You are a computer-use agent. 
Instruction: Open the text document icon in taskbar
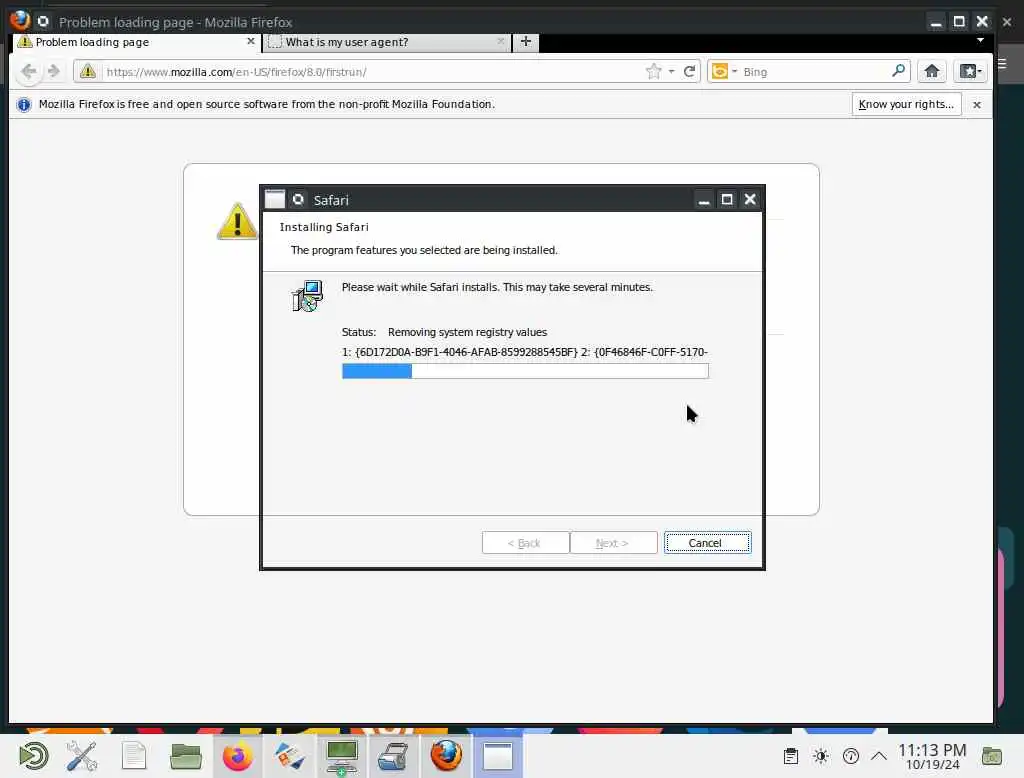click(134, 756)
